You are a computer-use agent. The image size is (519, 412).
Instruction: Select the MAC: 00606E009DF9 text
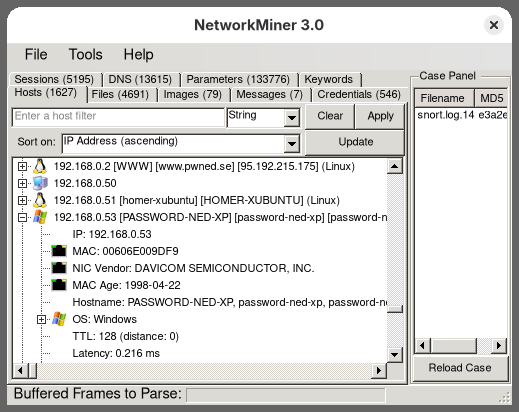pos(125,251)
